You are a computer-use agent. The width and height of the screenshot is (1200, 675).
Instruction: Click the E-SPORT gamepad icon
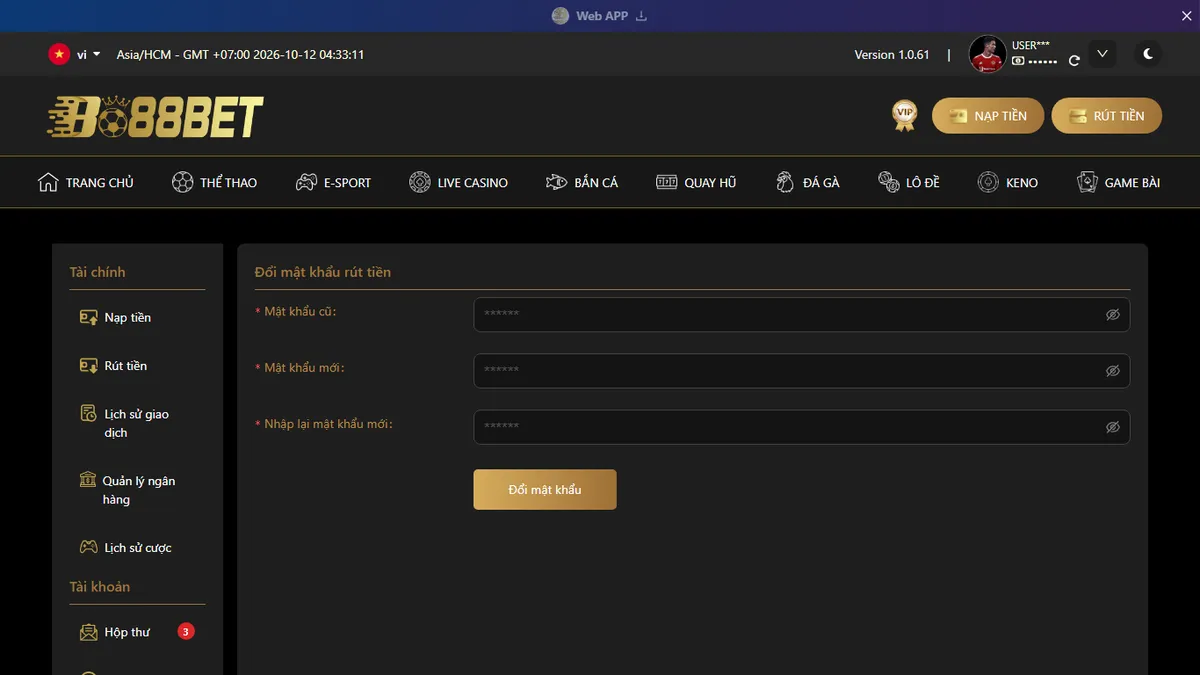tap(306, 182)
